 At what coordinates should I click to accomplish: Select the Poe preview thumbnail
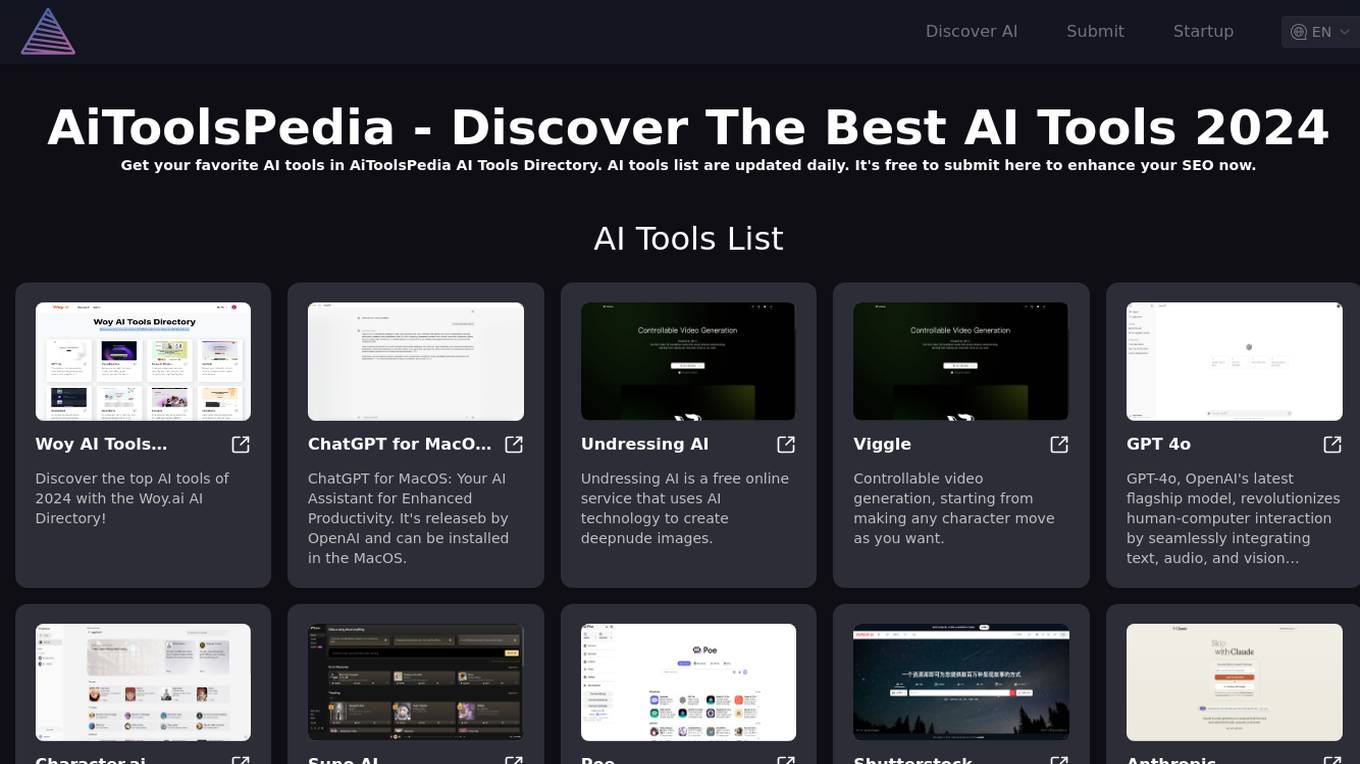(x=688, y=682)
